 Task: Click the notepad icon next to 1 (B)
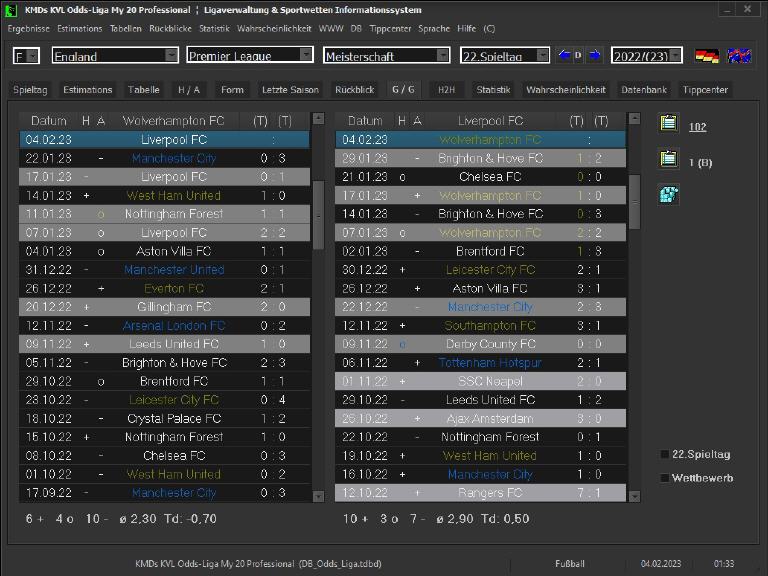669,159
